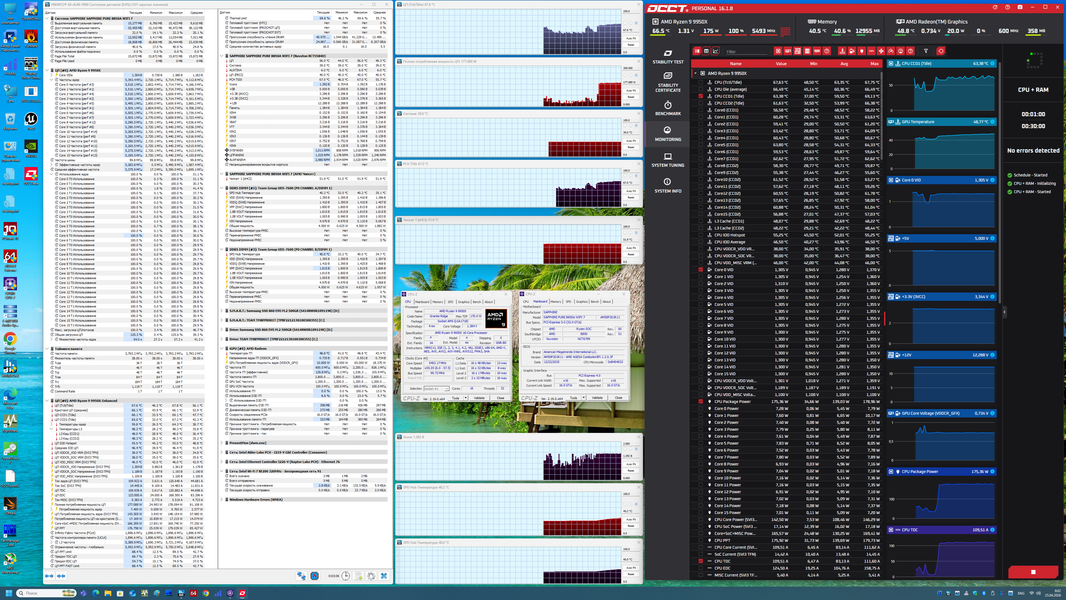Viewport: 1066px width, 600px height.
Task: Uncheck the Core 0 VID checkbox in OCCT
Action: (x=701, y=270)
